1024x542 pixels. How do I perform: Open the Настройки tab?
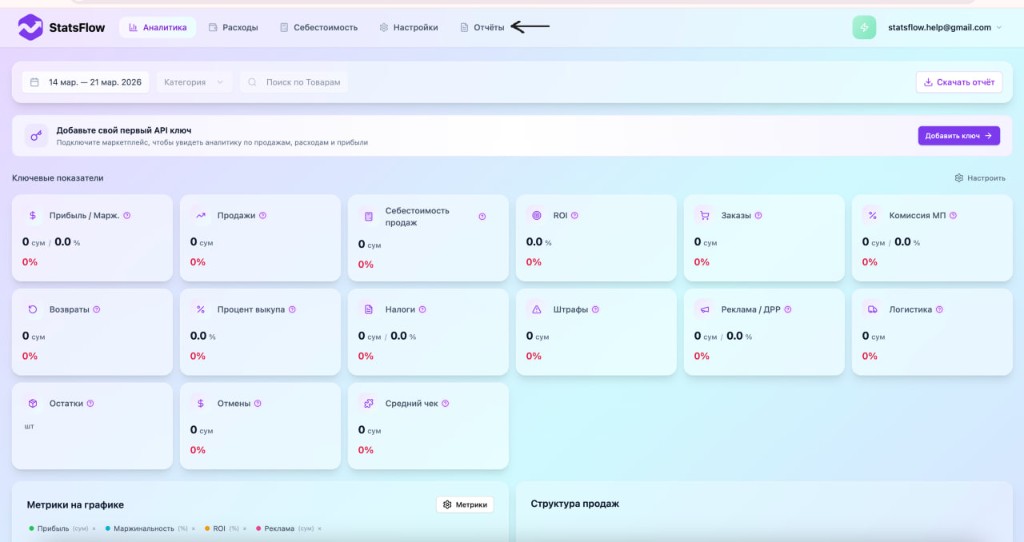coord(409,27)
